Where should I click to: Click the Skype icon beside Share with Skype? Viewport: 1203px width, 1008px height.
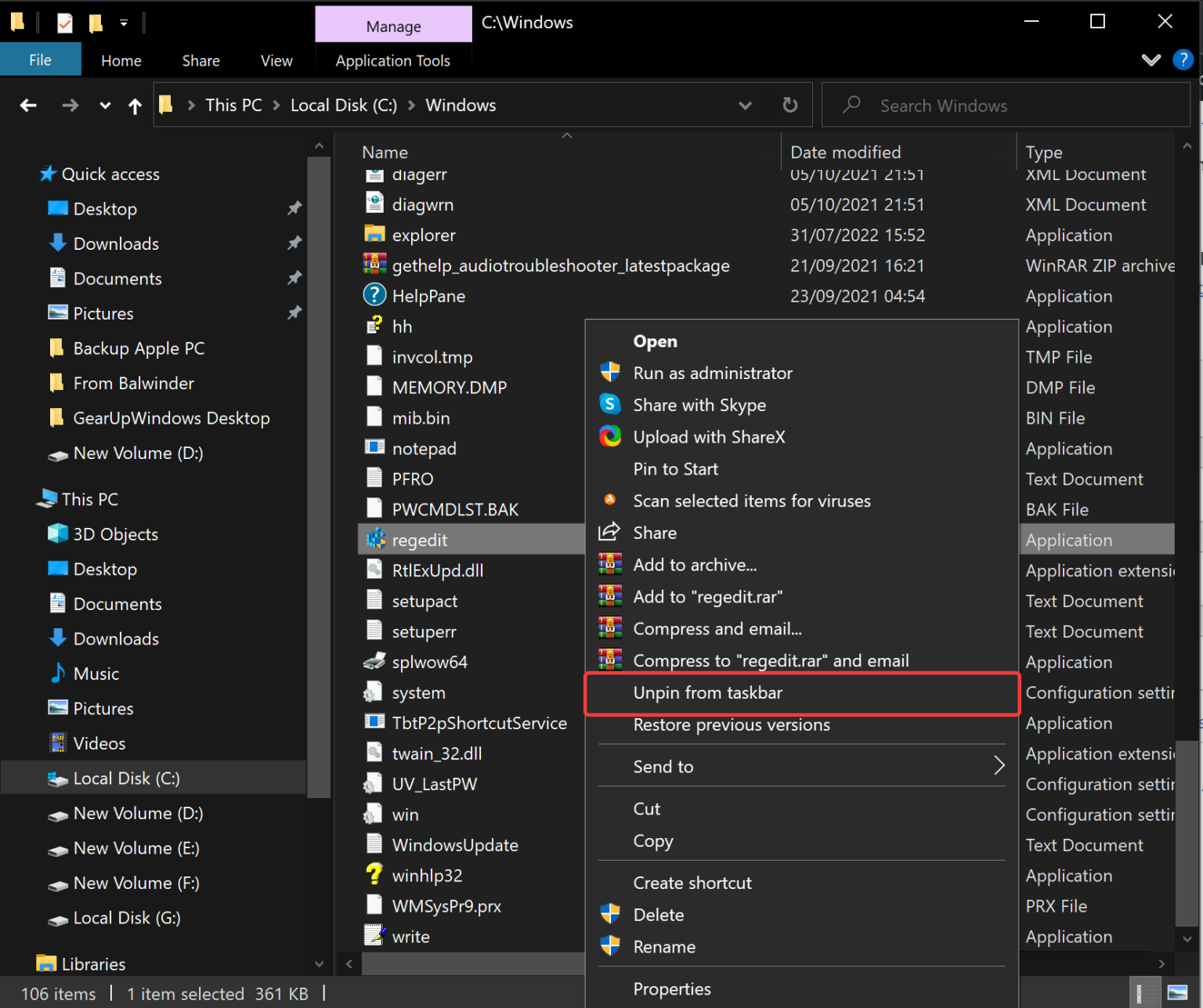pos(610,404)
